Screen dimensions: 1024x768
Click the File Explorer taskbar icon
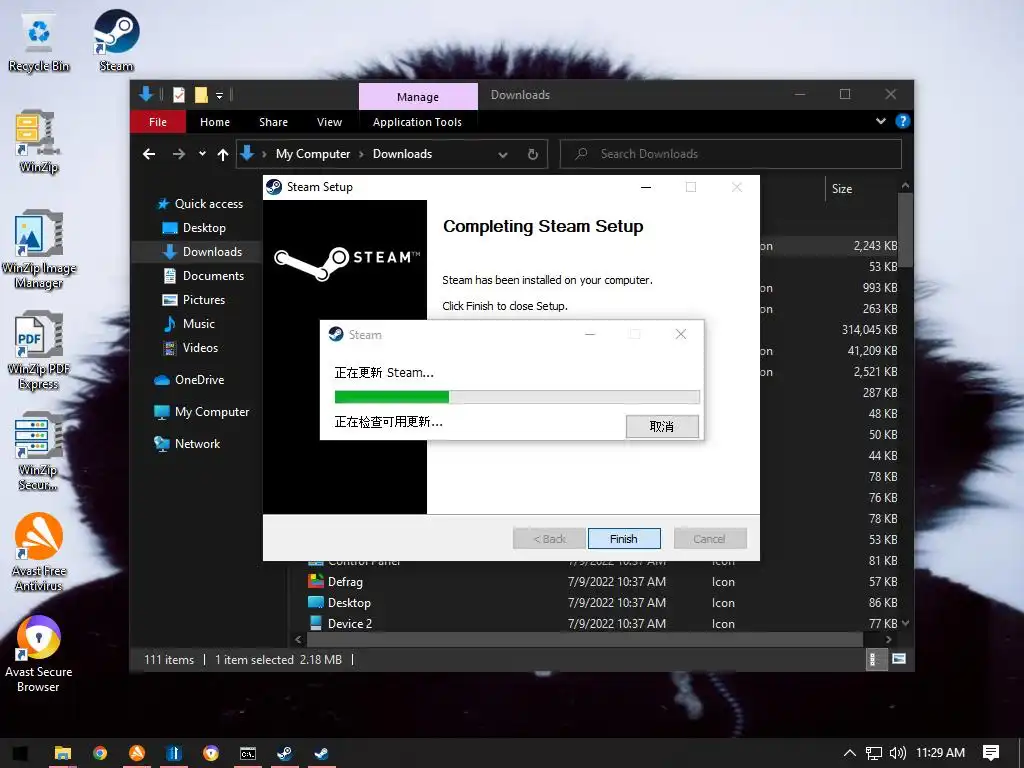click(x=63, y=753)
